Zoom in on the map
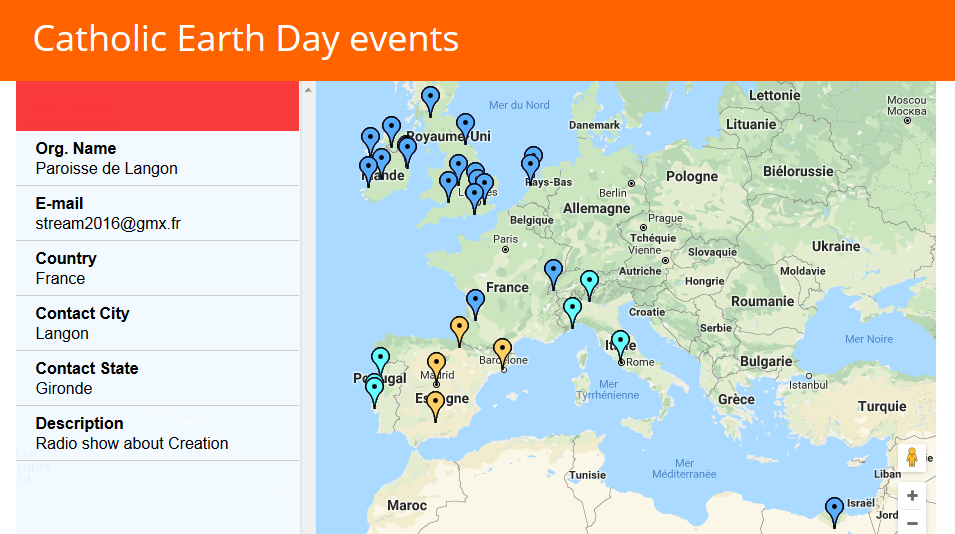The width and height of the screenshot is (955, 534). click(912, 496)
